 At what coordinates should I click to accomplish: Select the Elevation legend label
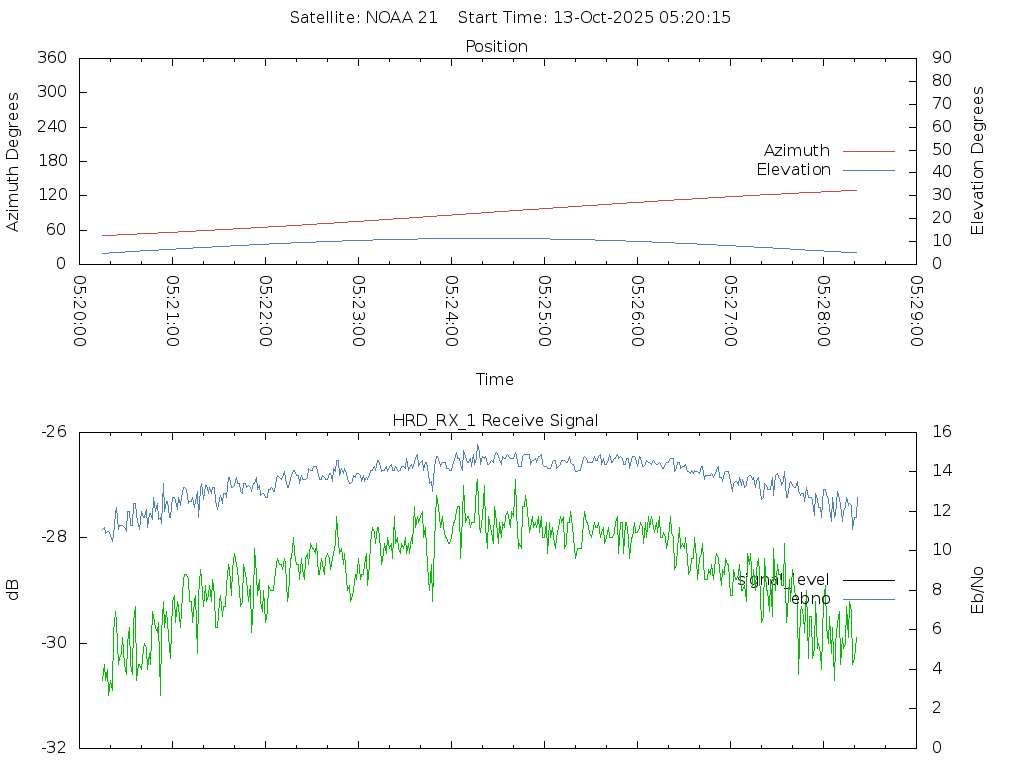pos(793,170)
